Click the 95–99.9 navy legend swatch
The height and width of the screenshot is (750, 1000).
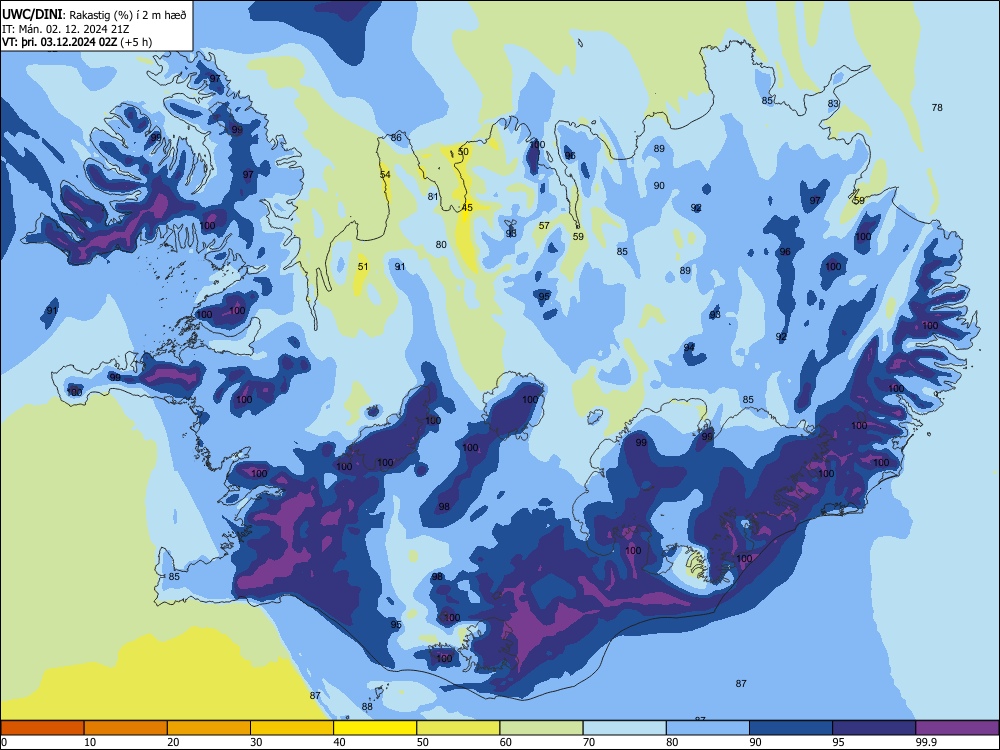point(874,728)
